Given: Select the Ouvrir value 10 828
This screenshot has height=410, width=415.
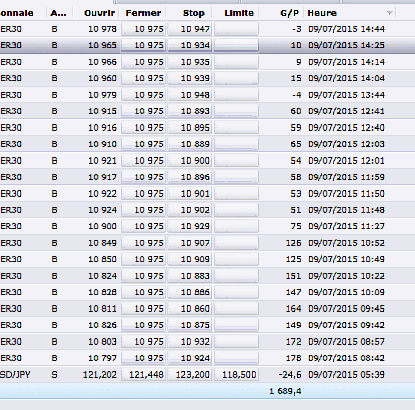Looking at the screenshot, I should point(102,292).
